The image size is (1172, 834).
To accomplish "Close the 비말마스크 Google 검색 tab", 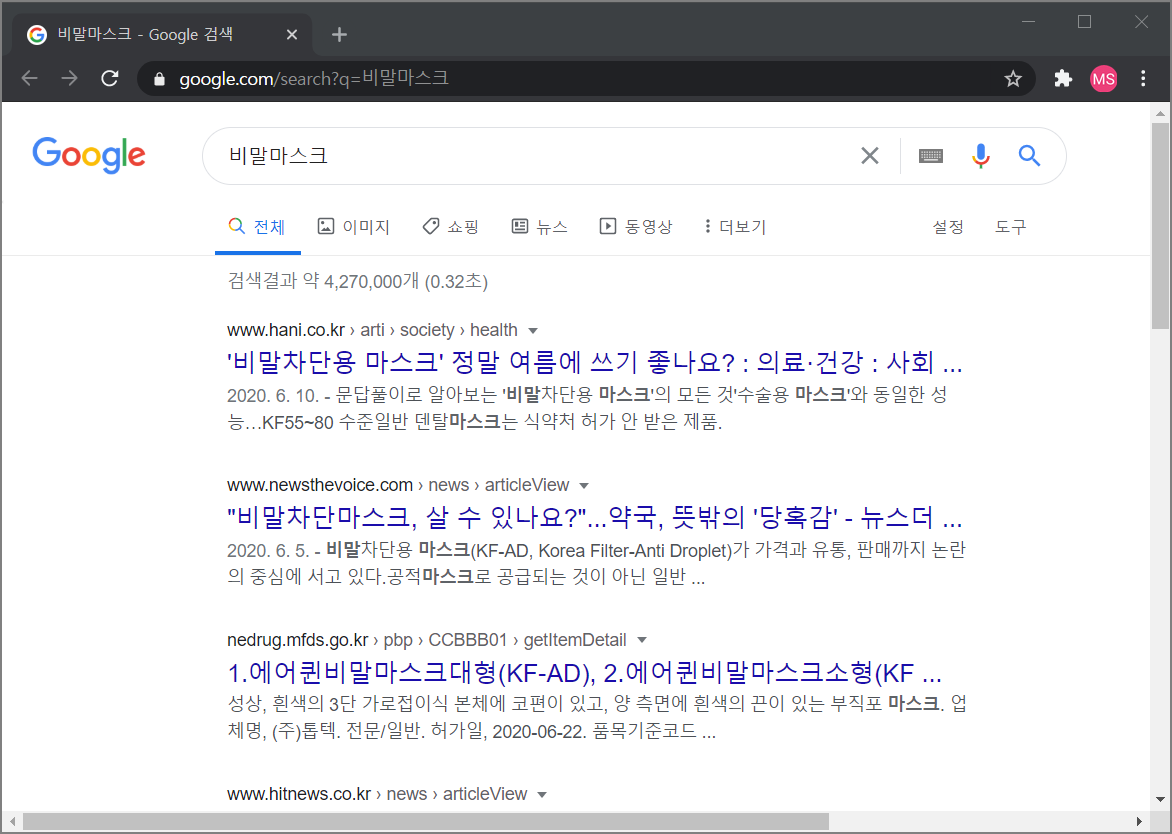I will point(292,34).
